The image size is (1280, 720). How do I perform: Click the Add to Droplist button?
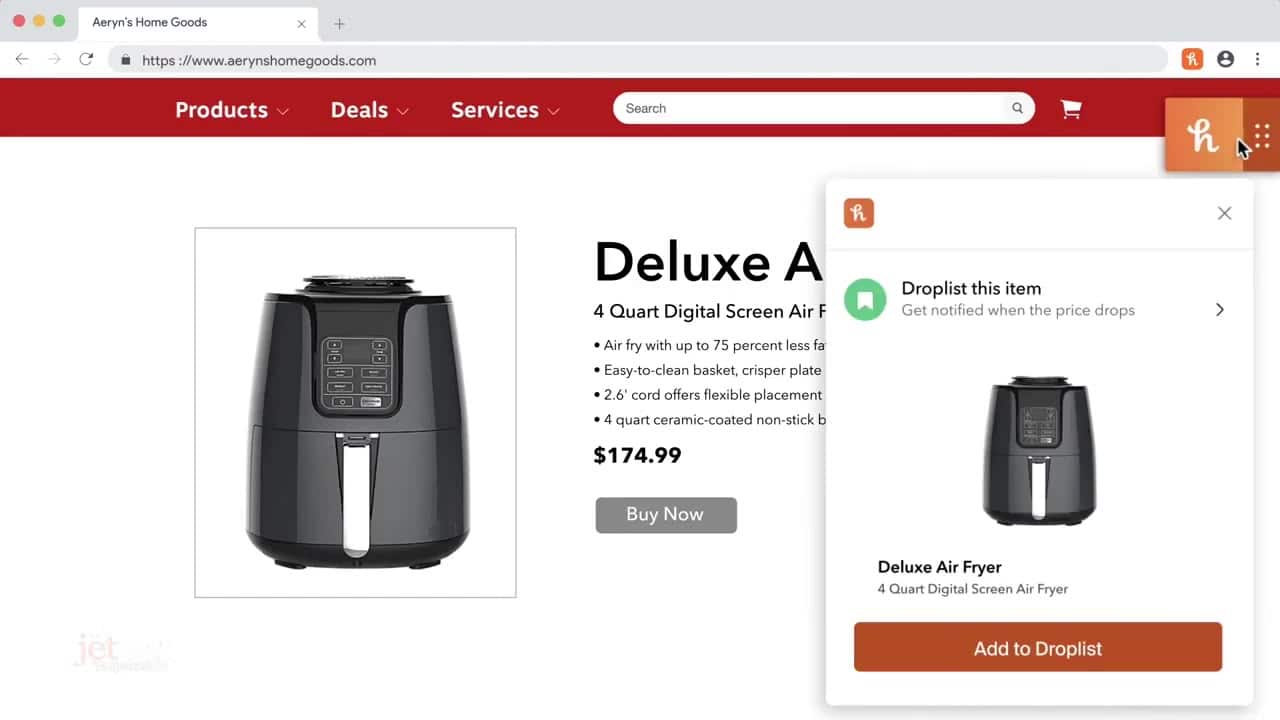coord(1038,647)
